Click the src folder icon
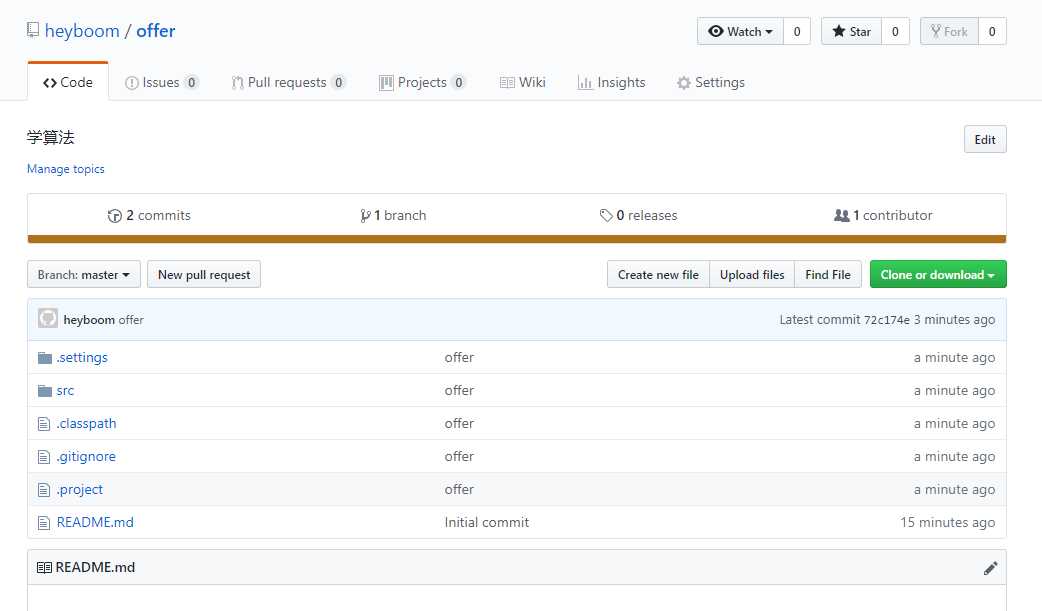Image resolution: width=1042 pixels, height=611 pixels. click(x=45, y=391)
